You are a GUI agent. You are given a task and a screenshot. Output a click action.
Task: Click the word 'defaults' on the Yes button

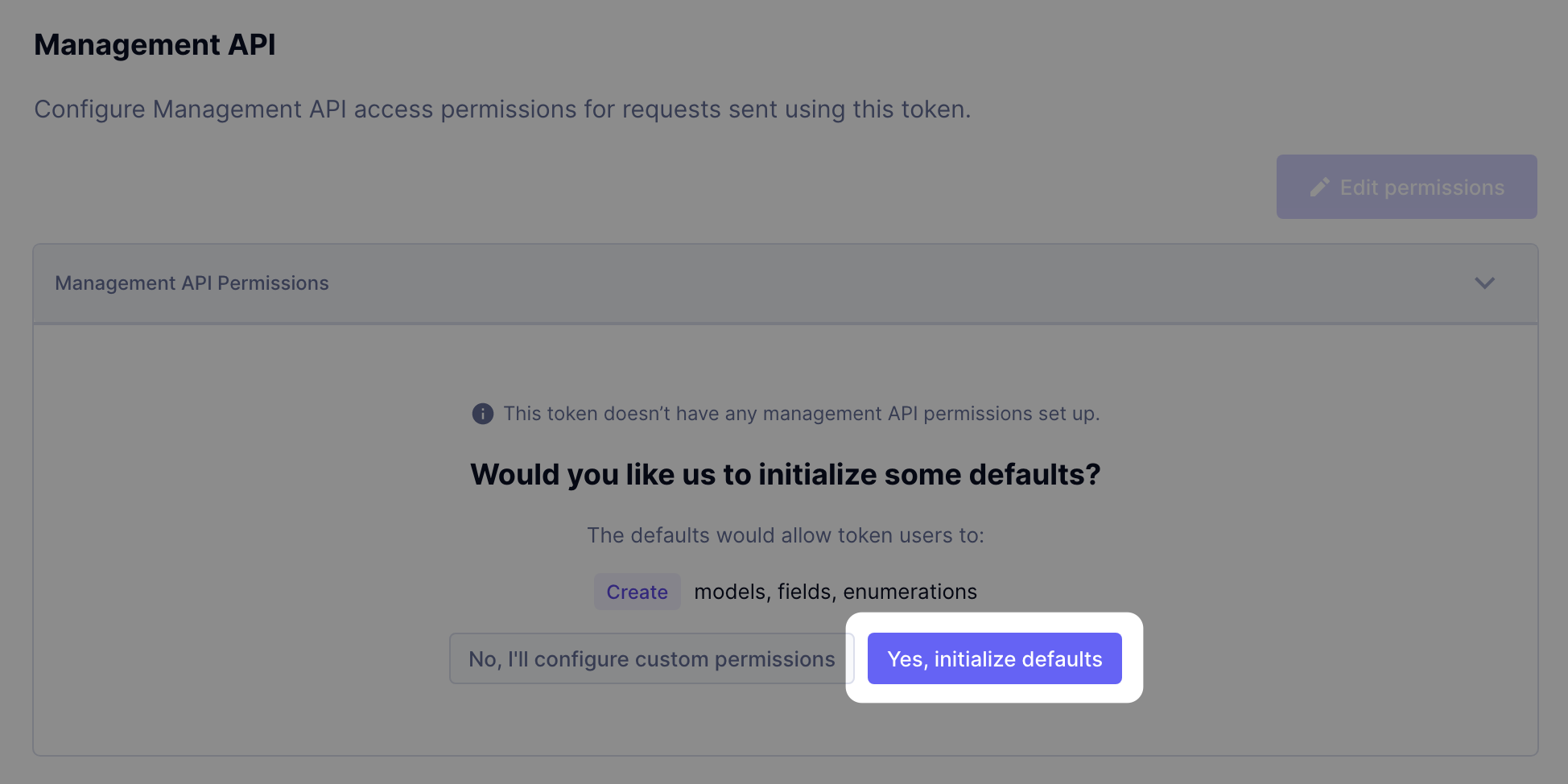pos(1062,659)
